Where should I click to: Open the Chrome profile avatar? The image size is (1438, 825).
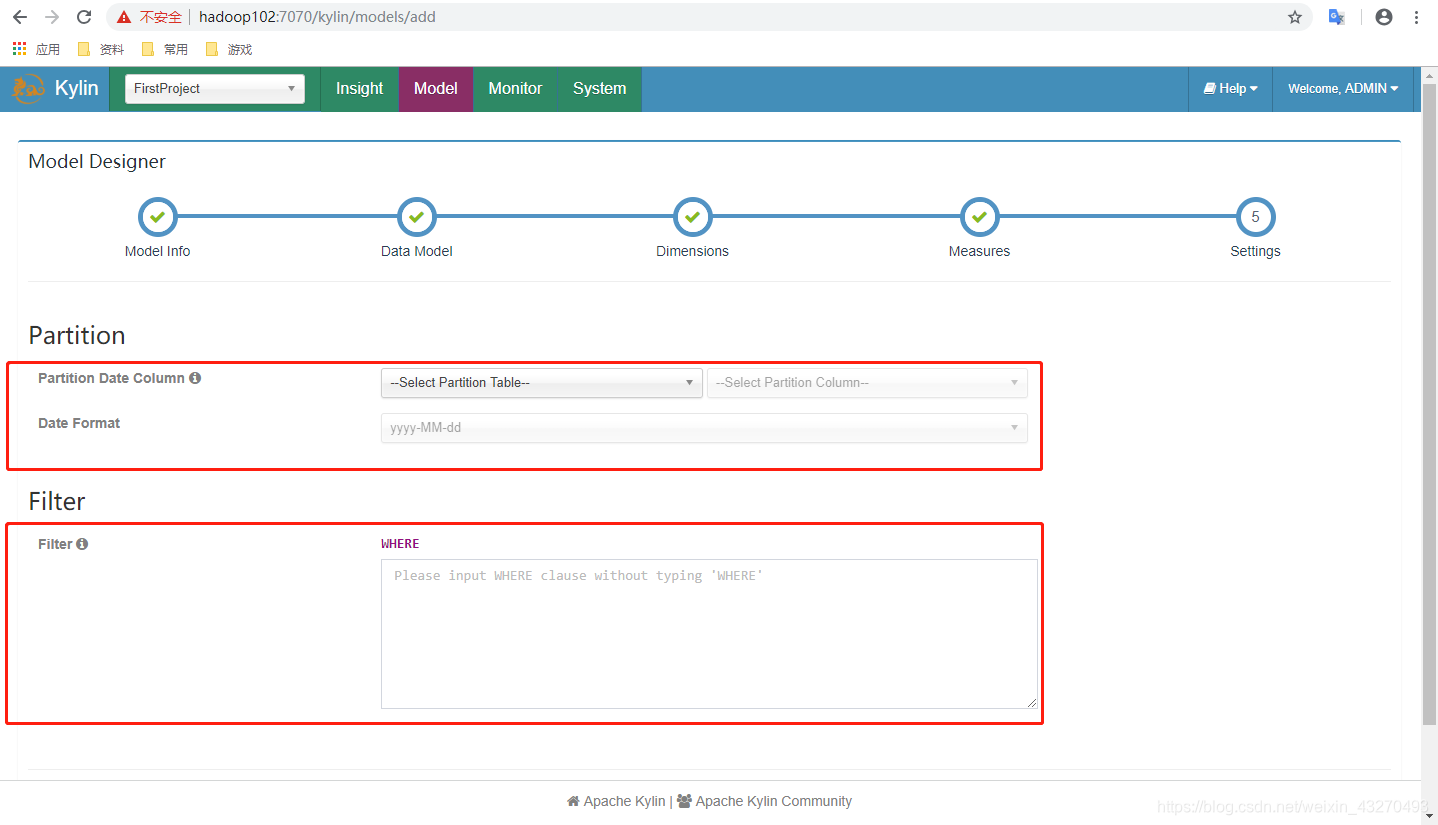click(x=1384, y=17)
